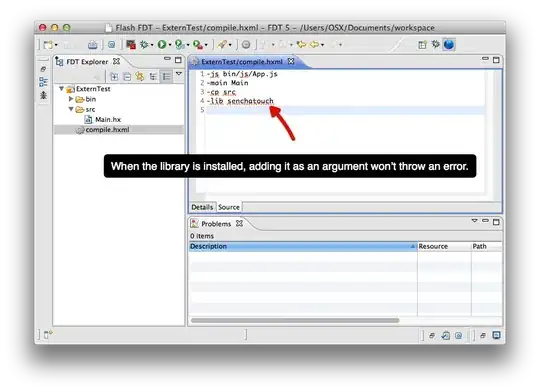Place cursor on empty editor line 5
Image resolution: width=540 pixels, height=392 pixels.
coord(344,110)
